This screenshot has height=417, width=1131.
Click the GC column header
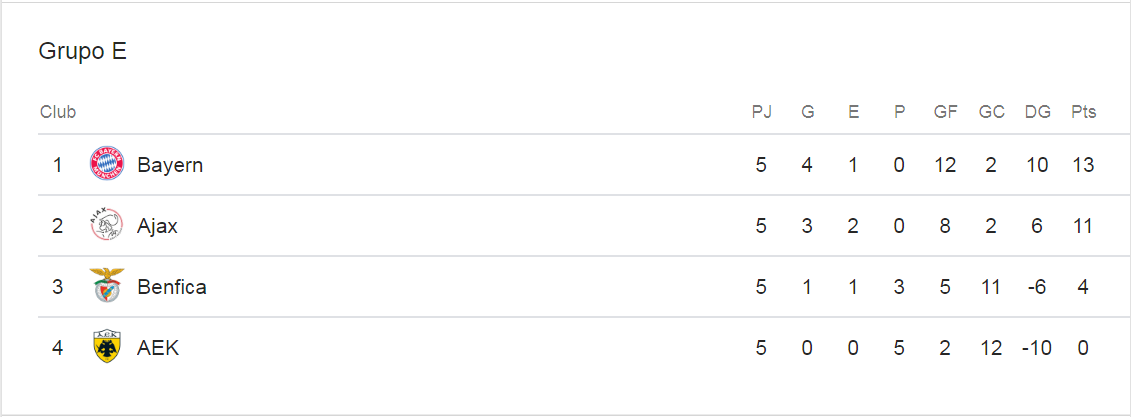pyautogui.click(x=991, y=113)
